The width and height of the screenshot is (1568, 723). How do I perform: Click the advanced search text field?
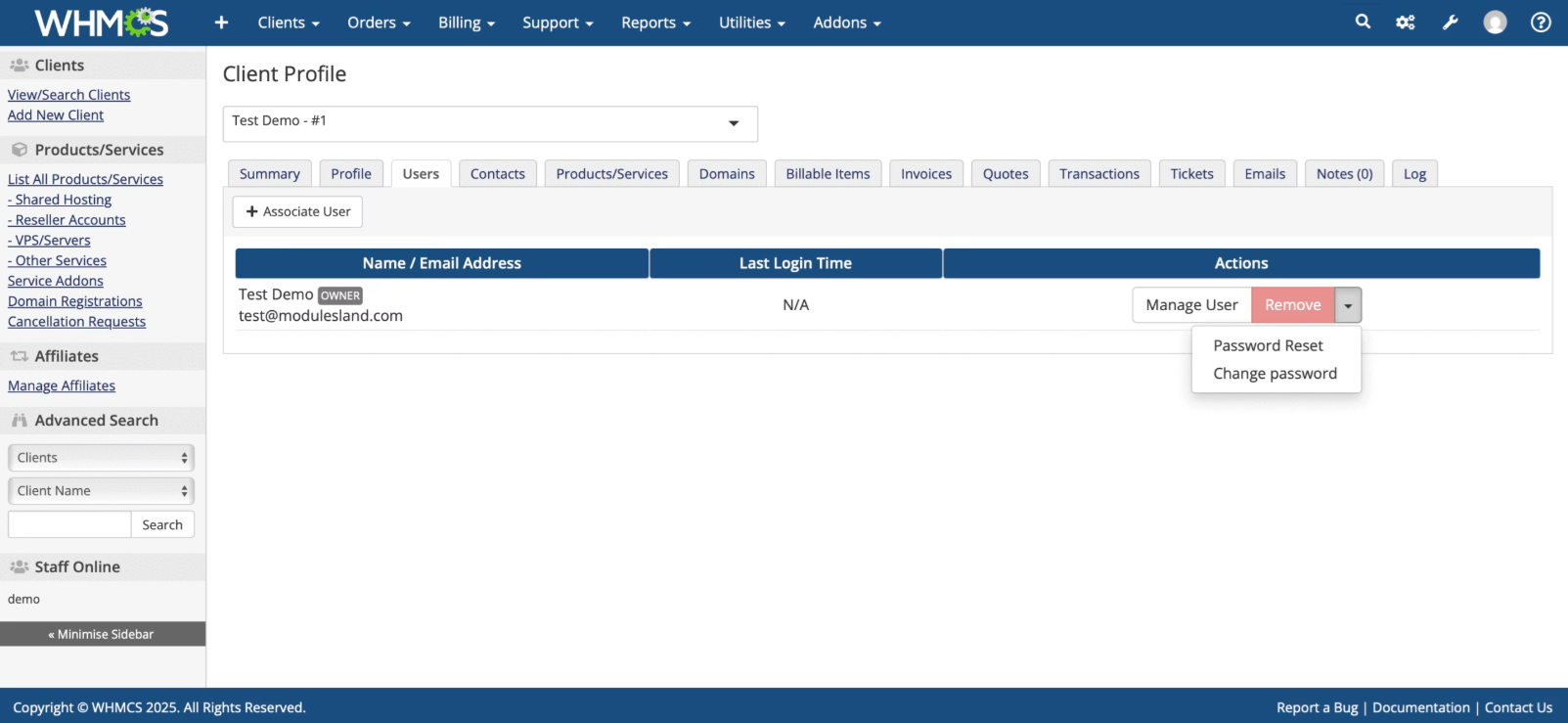pos(69,525)
